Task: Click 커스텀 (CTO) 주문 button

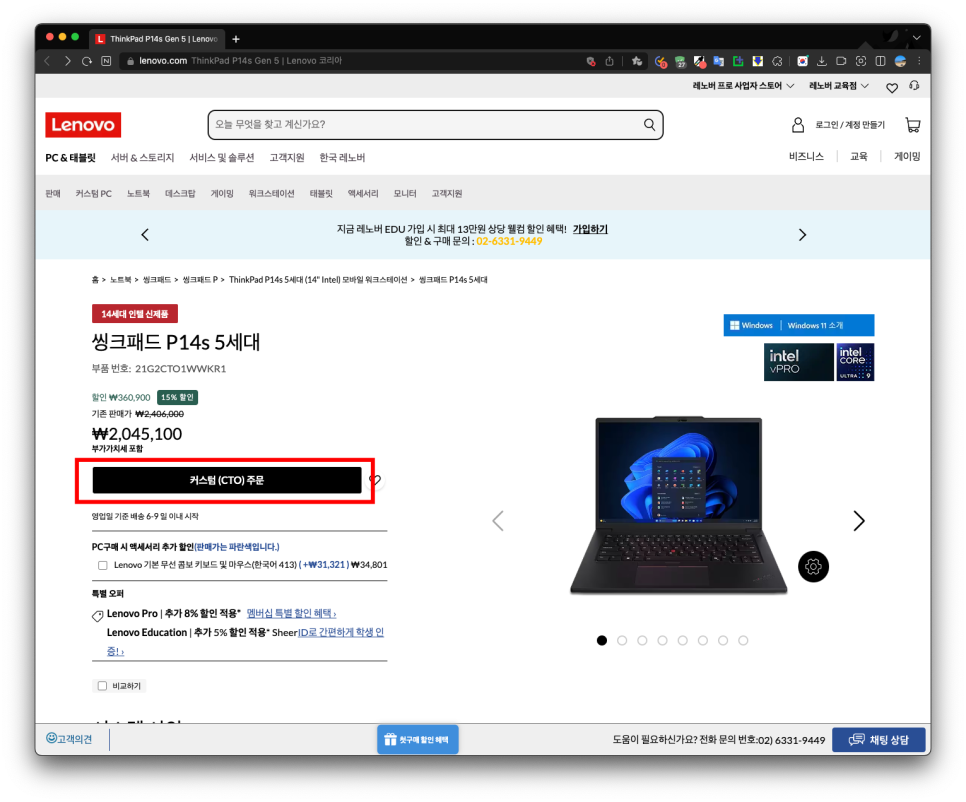Action: (x=227, y=480)
